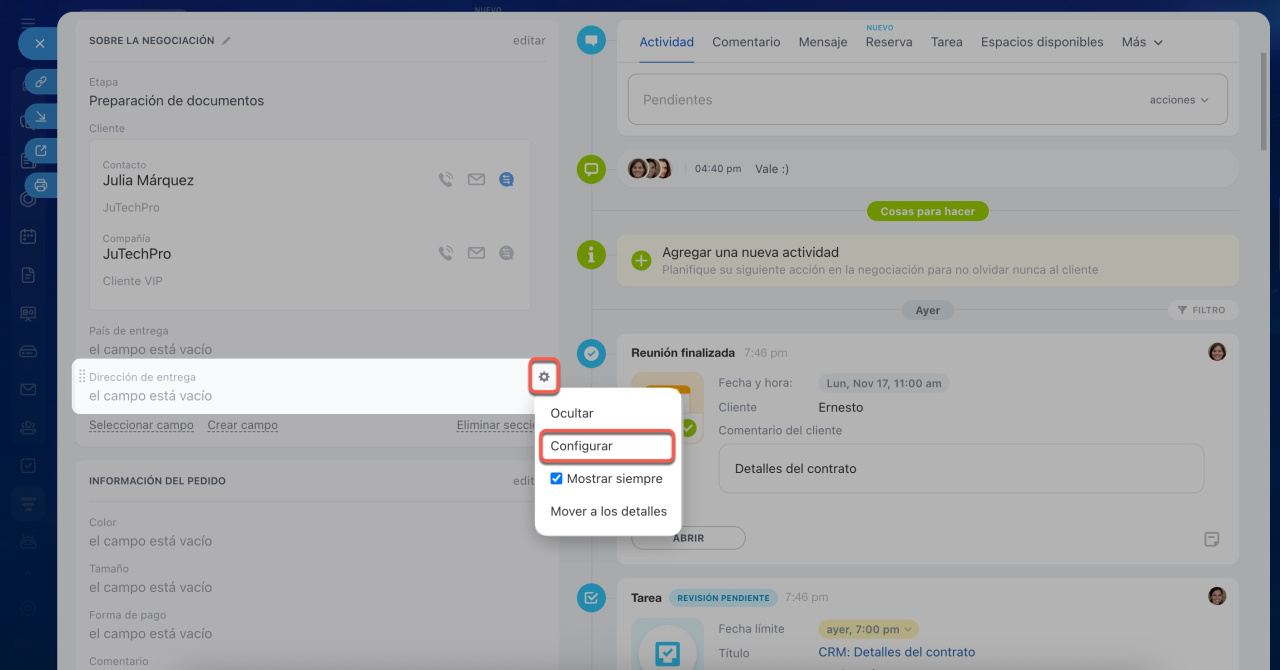Click the Crear campo link
The height and width of the screenshot is (670, 1280).
point(242,425)
